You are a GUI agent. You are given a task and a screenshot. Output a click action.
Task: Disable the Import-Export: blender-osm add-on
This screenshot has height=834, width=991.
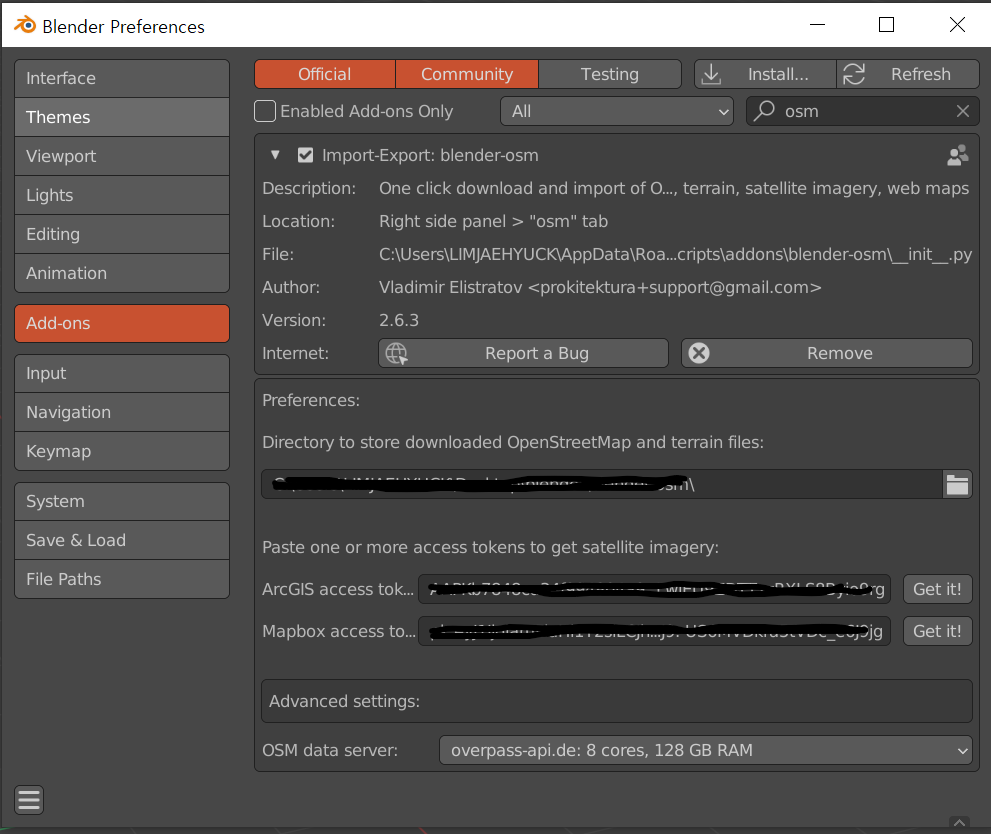click(305, 155)
